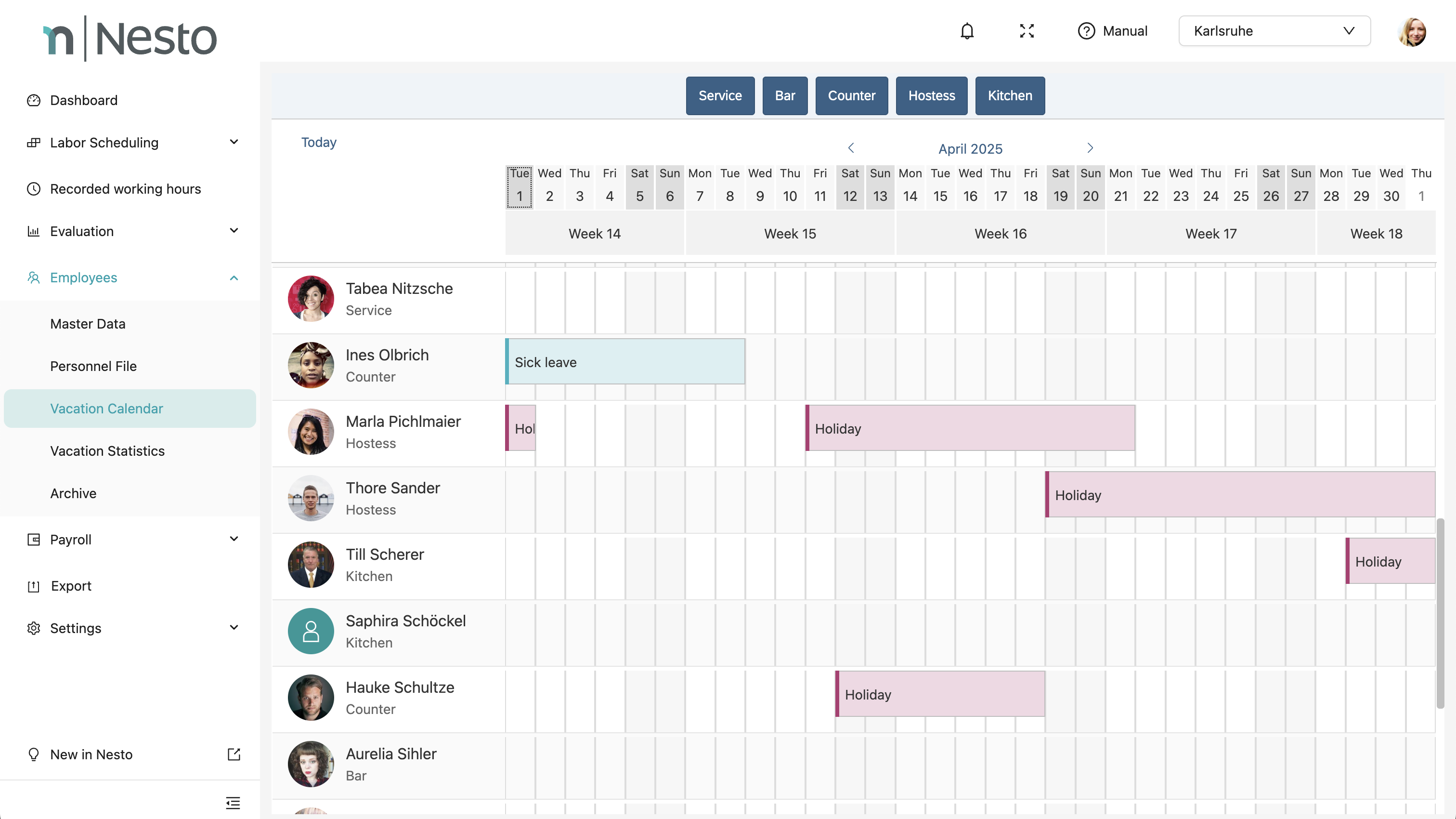The width and height of the screenshot is (1456, 819).
Task: Collapse sidebar with bottom menu icon
Action: coord(233,803)
